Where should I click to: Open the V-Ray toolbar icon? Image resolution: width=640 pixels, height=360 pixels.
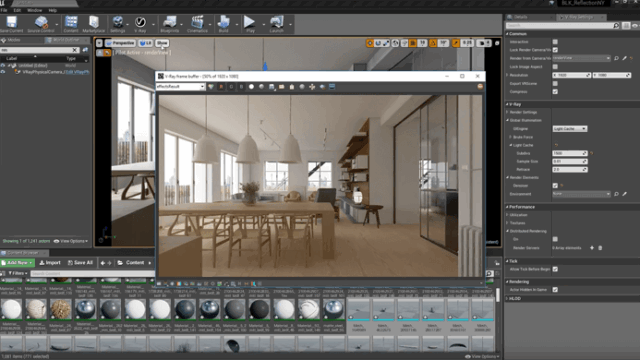(140, 24)
